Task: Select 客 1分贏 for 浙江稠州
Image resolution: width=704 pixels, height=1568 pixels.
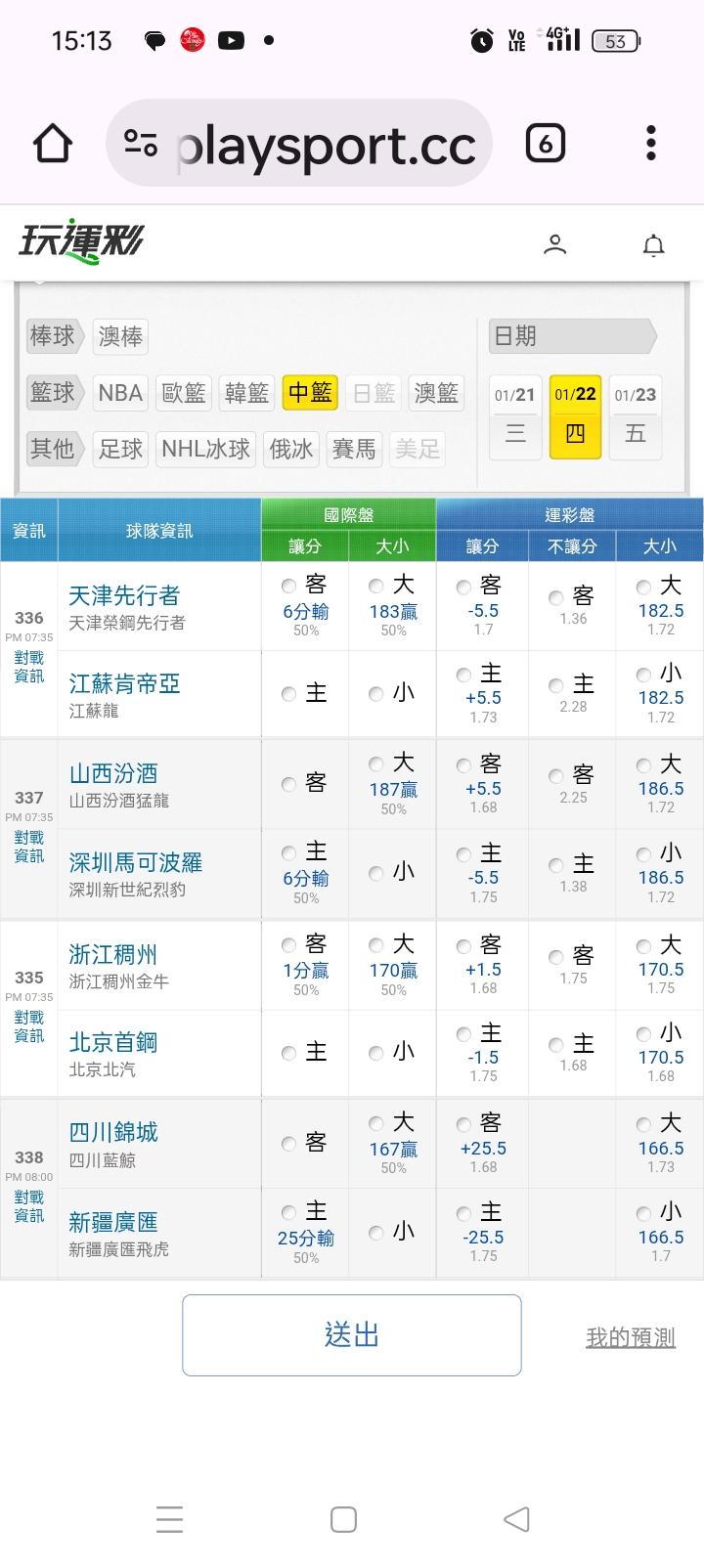Action: (x=288, y=945)
